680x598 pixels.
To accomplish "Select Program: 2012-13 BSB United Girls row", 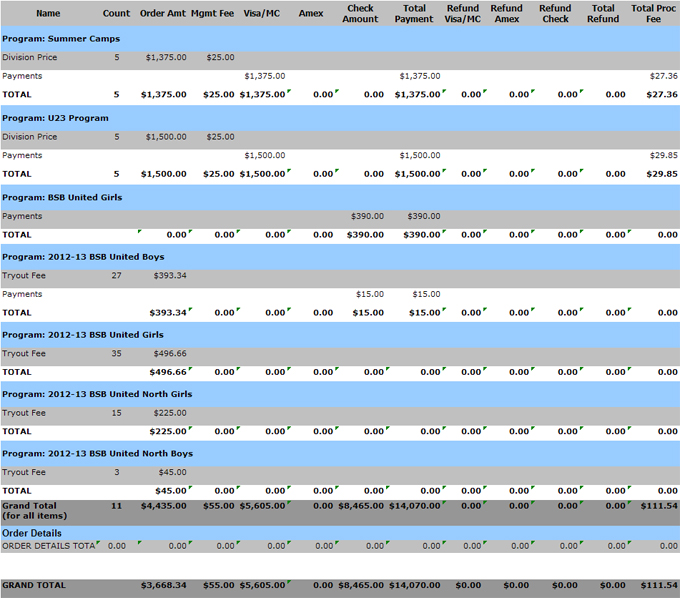I will [x=340, y=335].
